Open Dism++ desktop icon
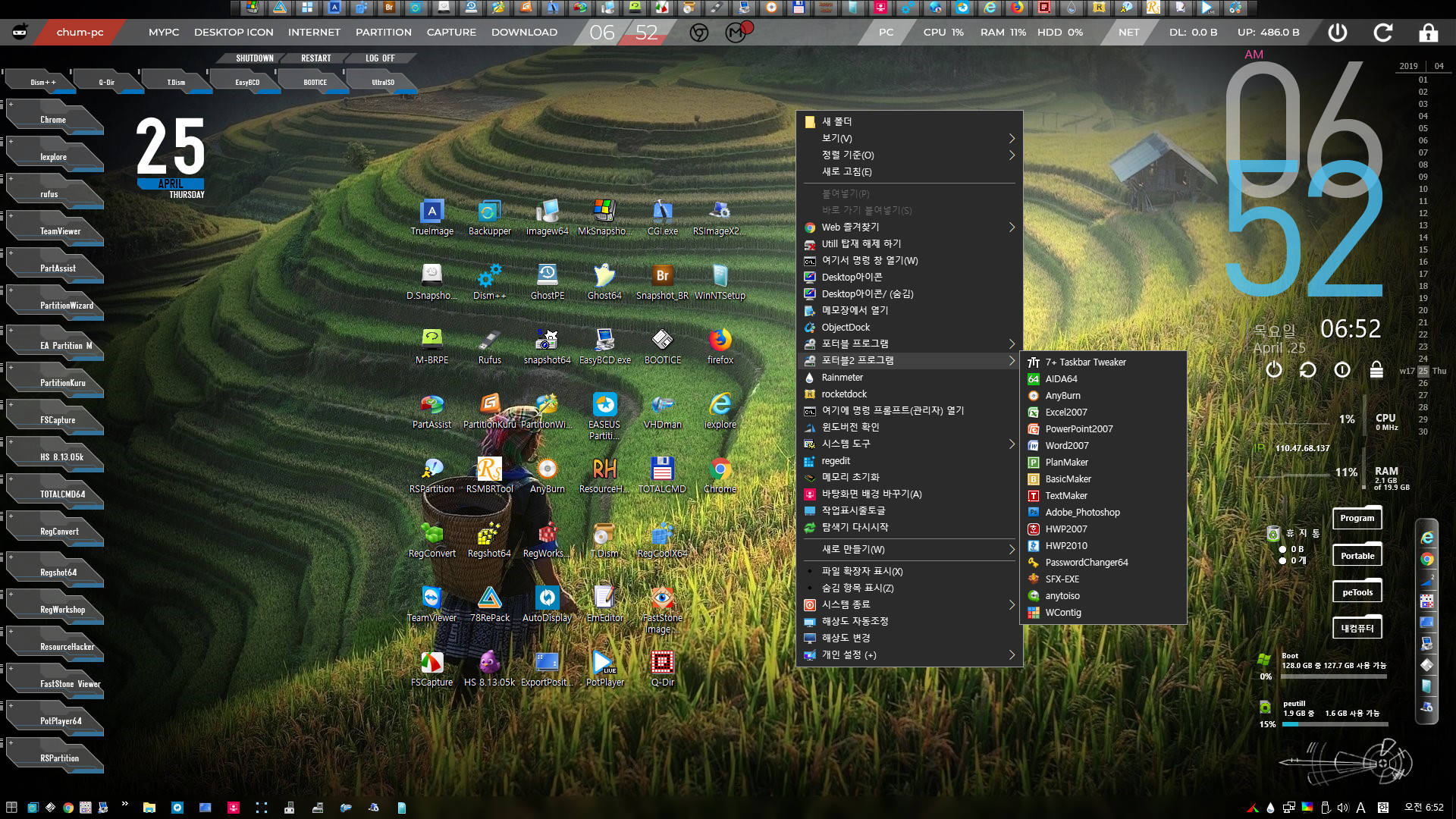 click(489, 281)
